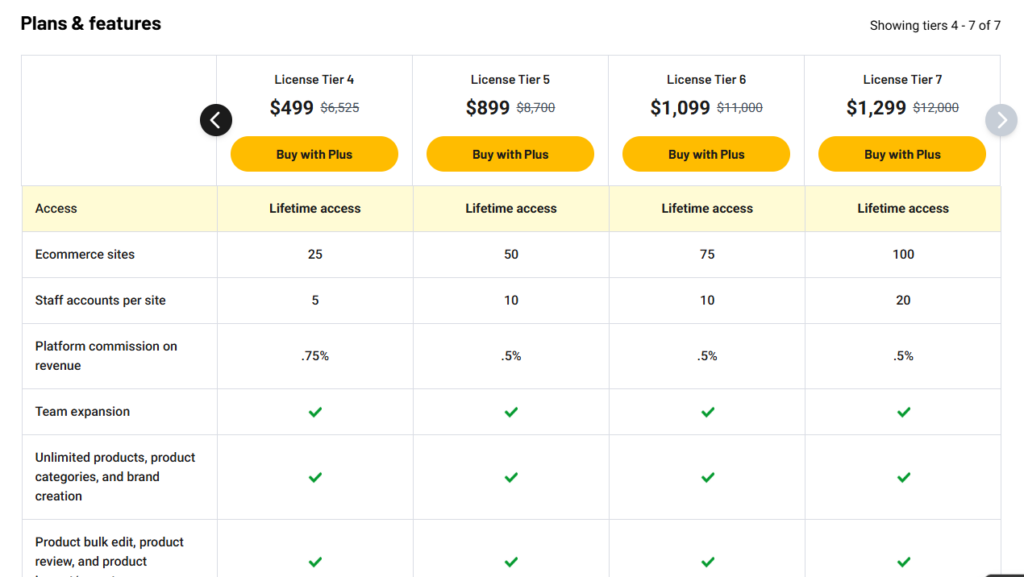Buy License Tier 7 with Plus
The width and height of the screenshot is (1024, 577).
point(902,154)
